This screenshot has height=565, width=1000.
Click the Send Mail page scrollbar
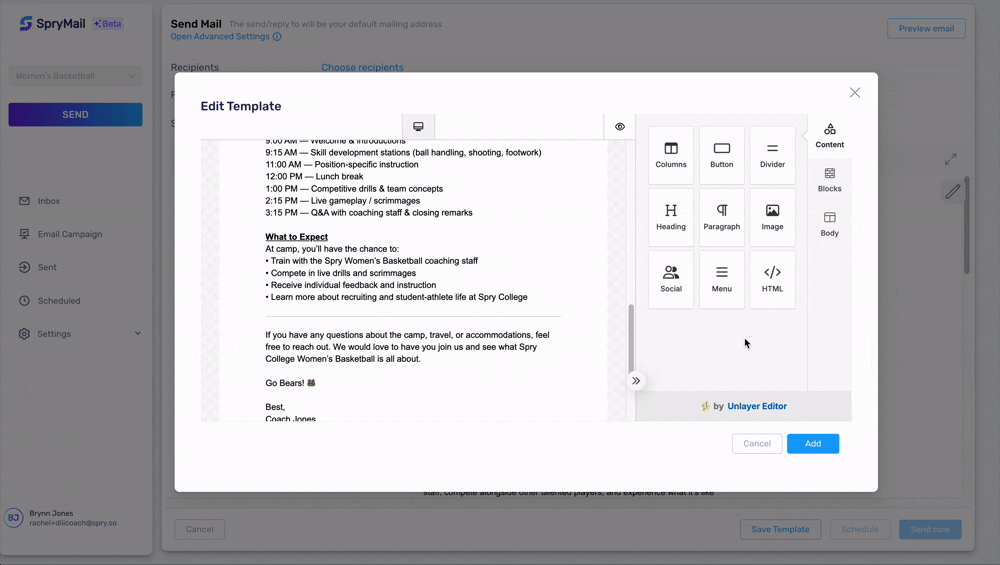(x=967, y=225)
